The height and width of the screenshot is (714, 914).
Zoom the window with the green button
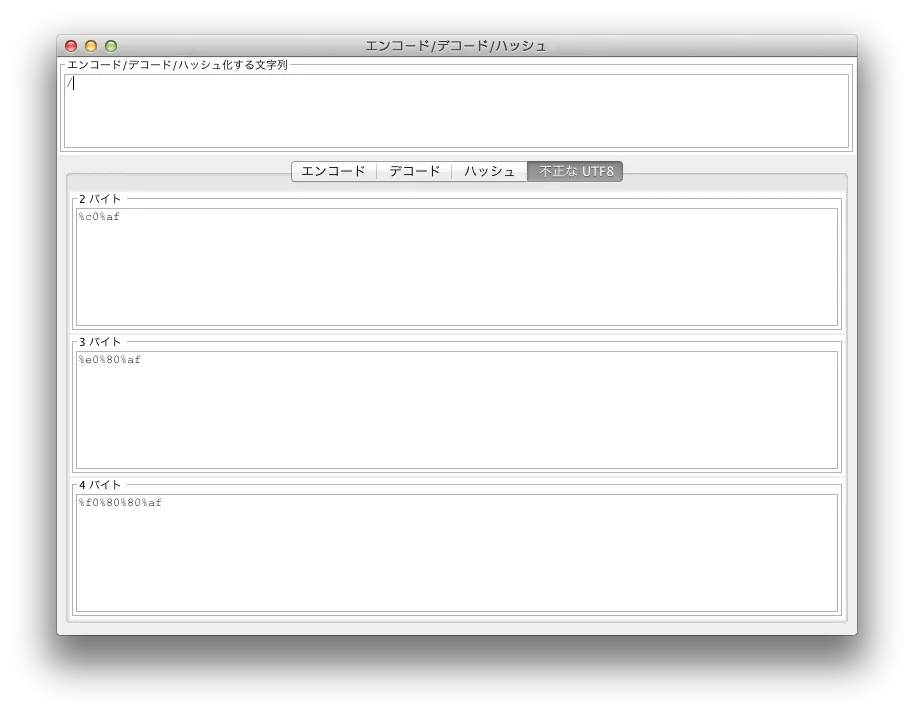[x=111, y=46]
